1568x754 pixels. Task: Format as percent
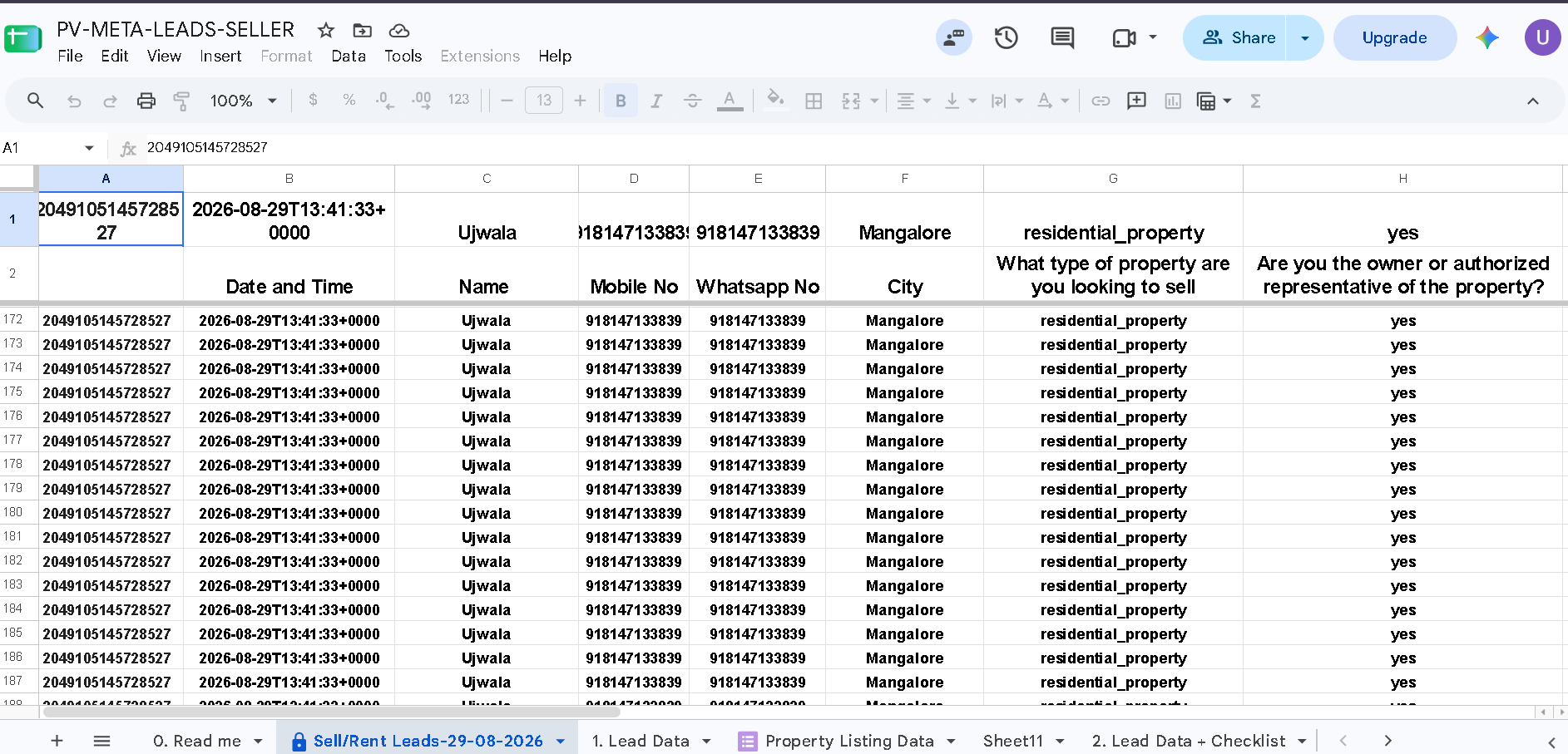(x=349, y=100)
